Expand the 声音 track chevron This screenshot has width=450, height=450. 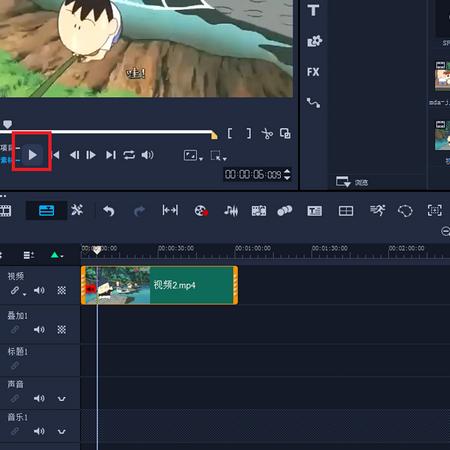tap(62, 398)
